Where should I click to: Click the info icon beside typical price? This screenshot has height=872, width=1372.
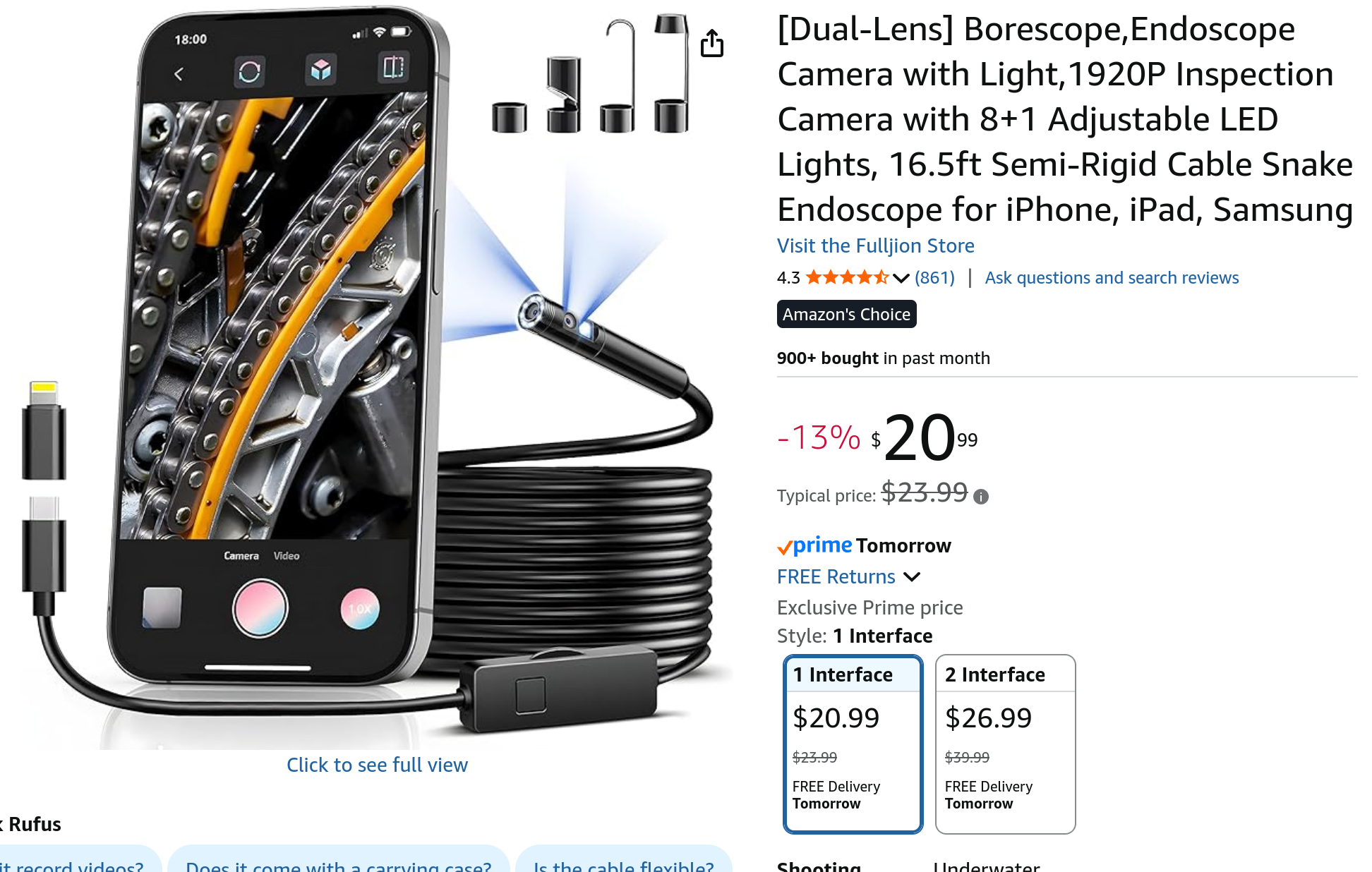click(981, 497)
